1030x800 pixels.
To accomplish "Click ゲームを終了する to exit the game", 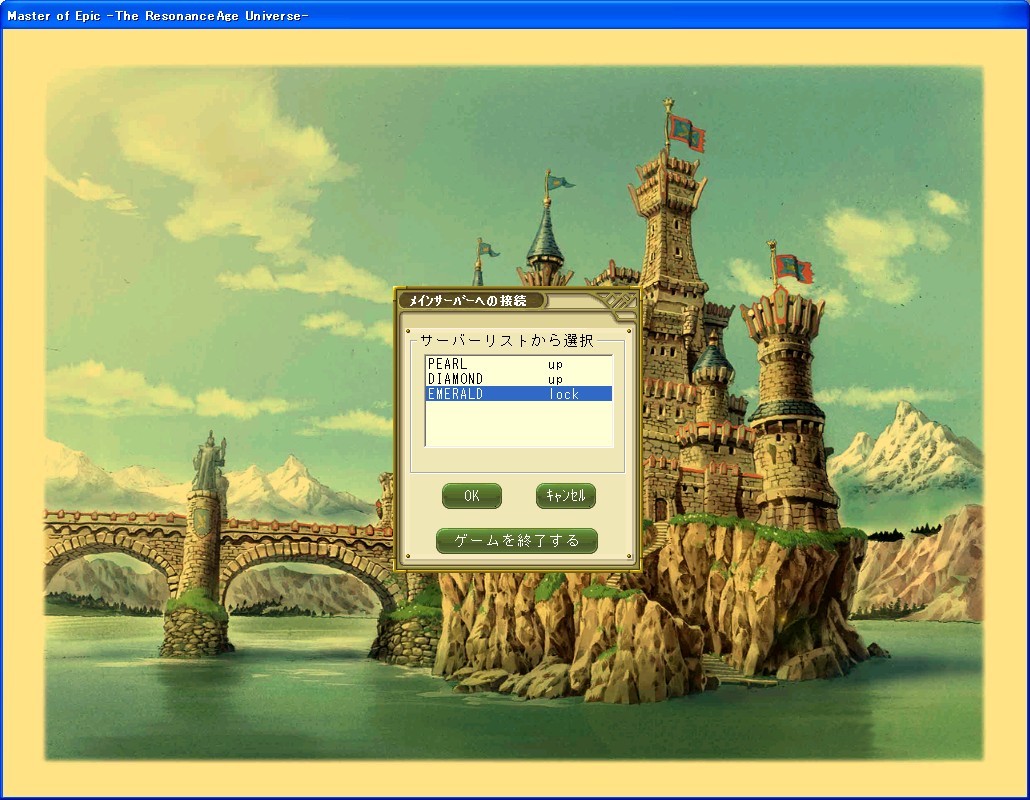I will [517, 541].
